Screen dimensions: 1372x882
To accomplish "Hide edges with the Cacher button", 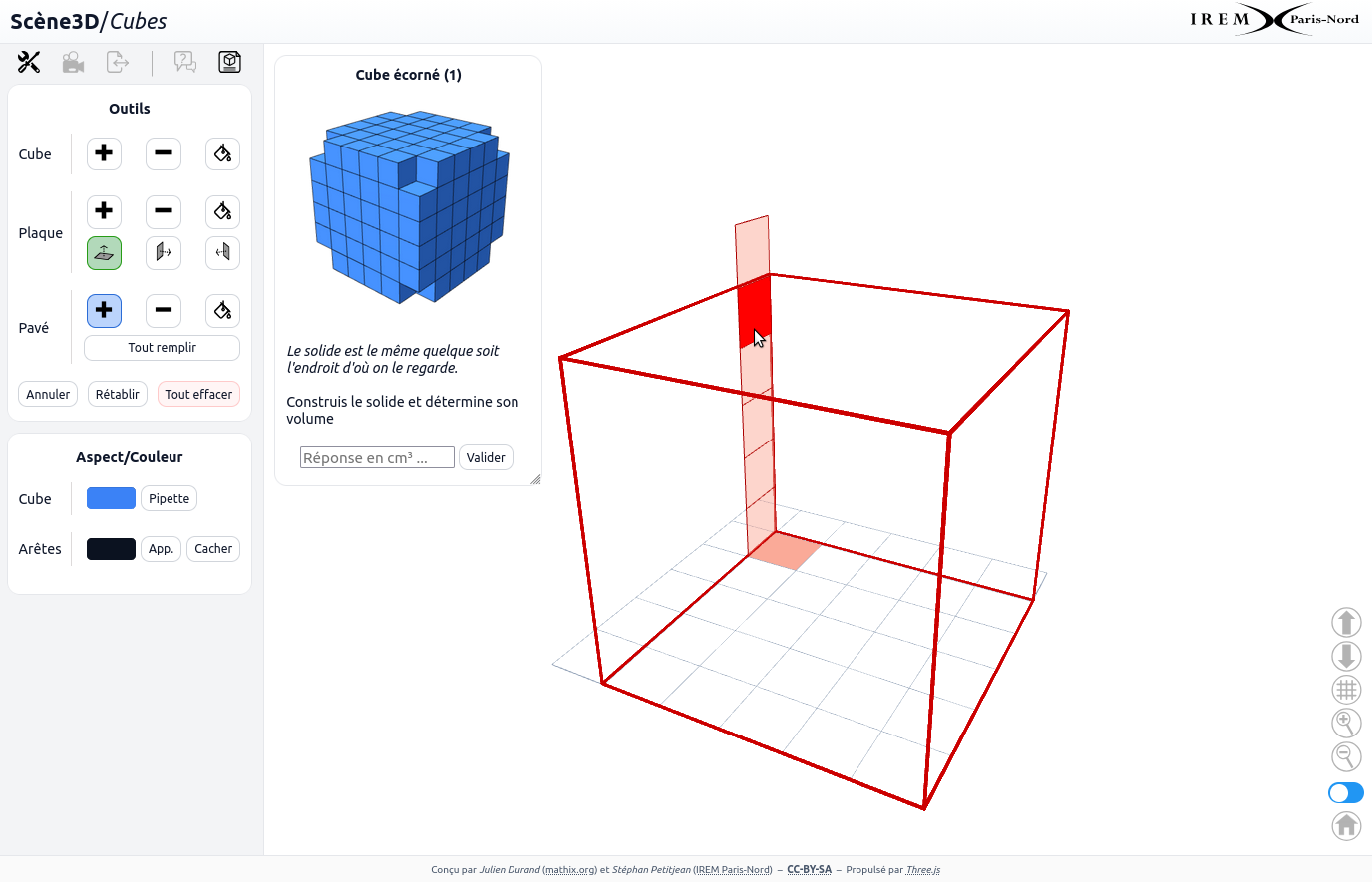I will tap(213, 549).
